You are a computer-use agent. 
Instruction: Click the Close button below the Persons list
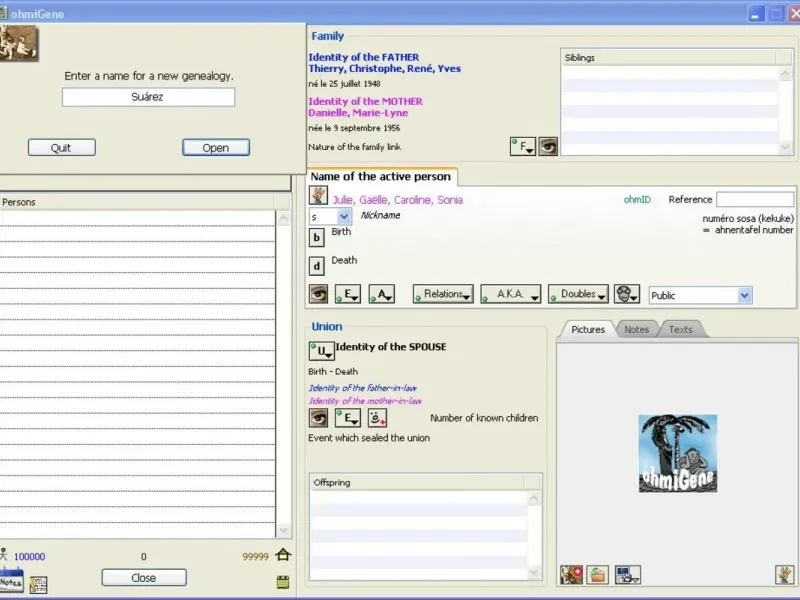(144, 578)
